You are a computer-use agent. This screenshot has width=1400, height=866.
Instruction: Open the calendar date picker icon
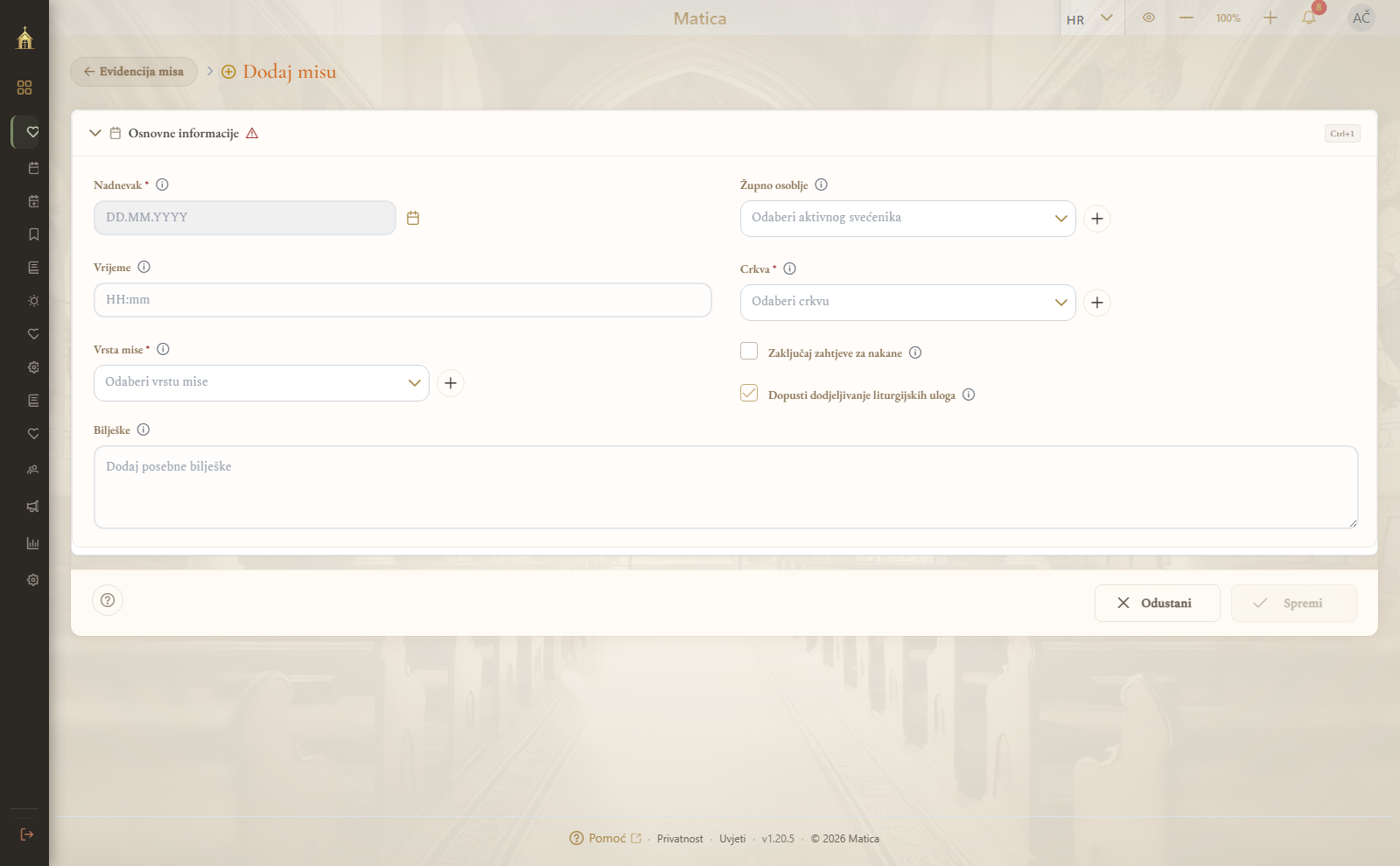(413, 218)
